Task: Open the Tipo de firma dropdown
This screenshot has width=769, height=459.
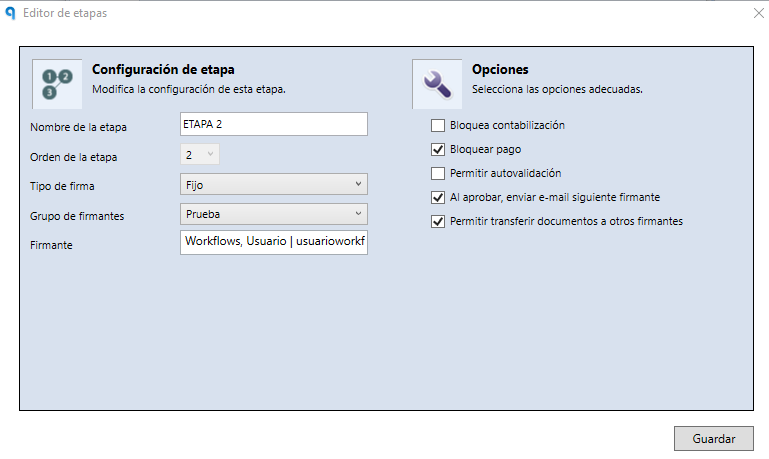Action: click(x=274, y=184)
